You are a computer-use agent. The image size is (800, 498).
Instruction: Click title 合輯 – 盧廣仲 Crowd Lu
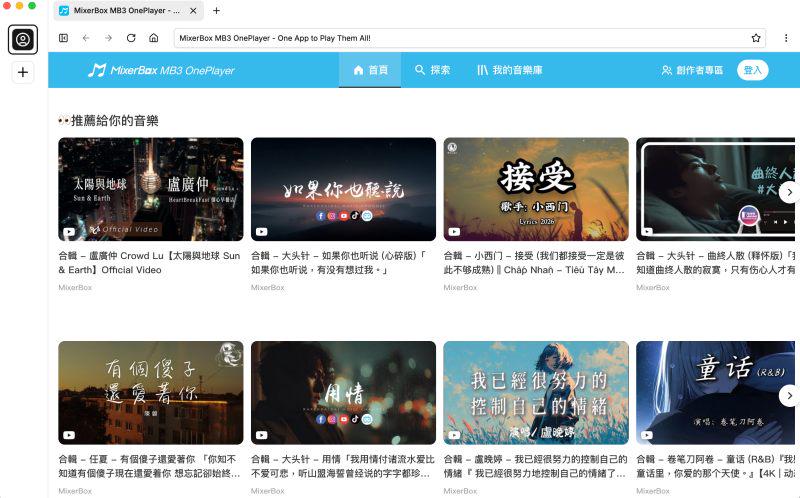(x=149, y=263)
